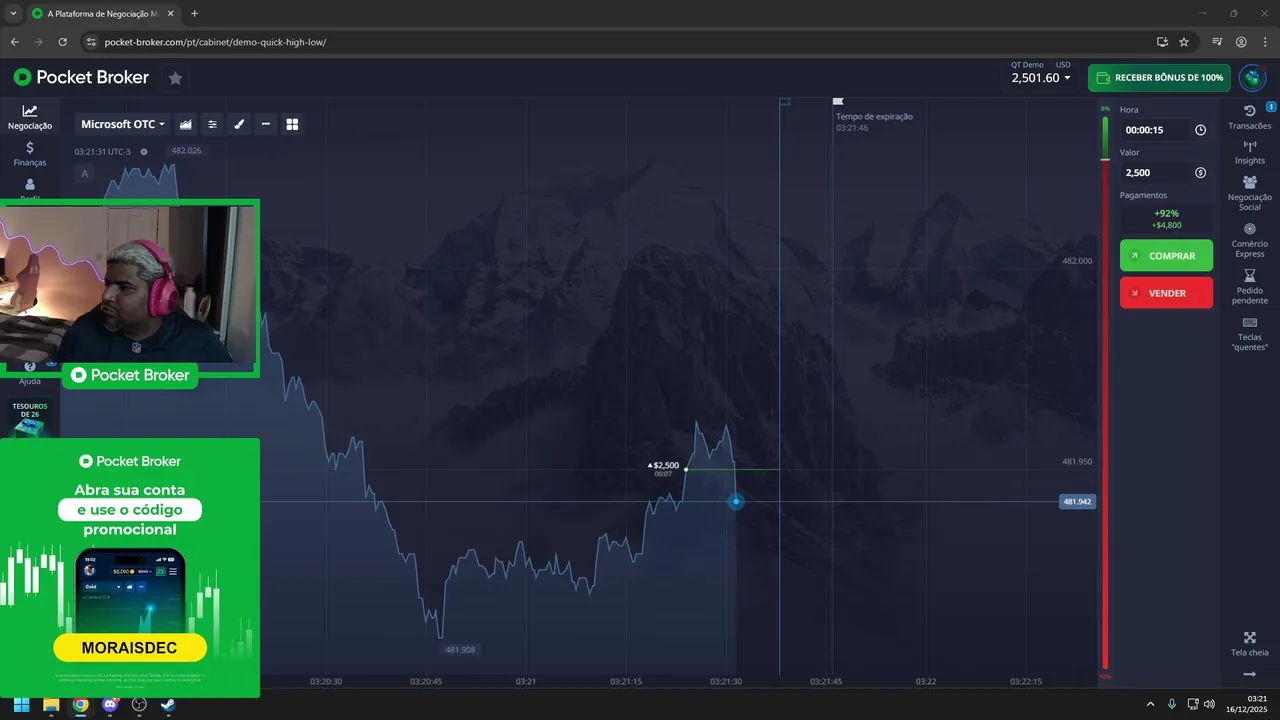The image size is (1280, 720).
Task: Click the Tempo de expiração flag marker
Action: pyautogui.click(x=838, y=101)
